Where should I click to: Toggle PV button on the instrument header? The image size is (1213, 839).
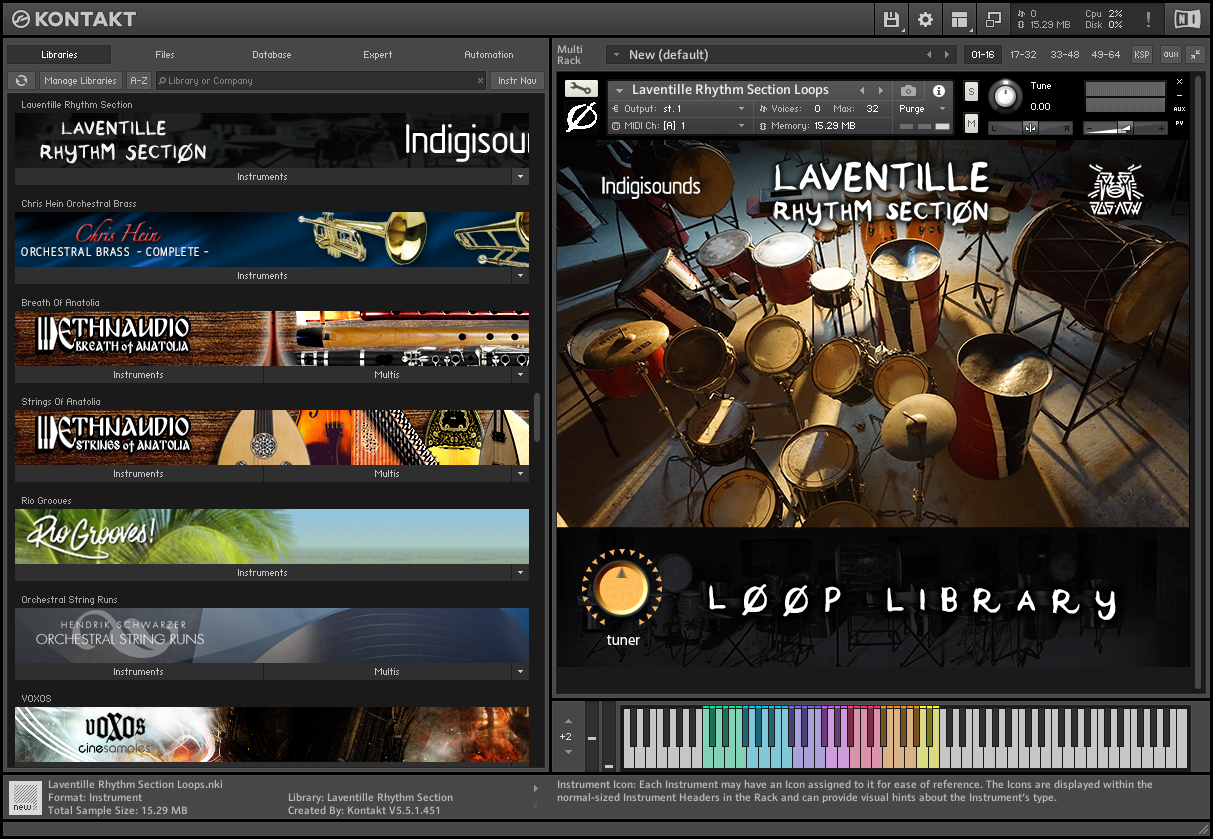click(1179, 123)
